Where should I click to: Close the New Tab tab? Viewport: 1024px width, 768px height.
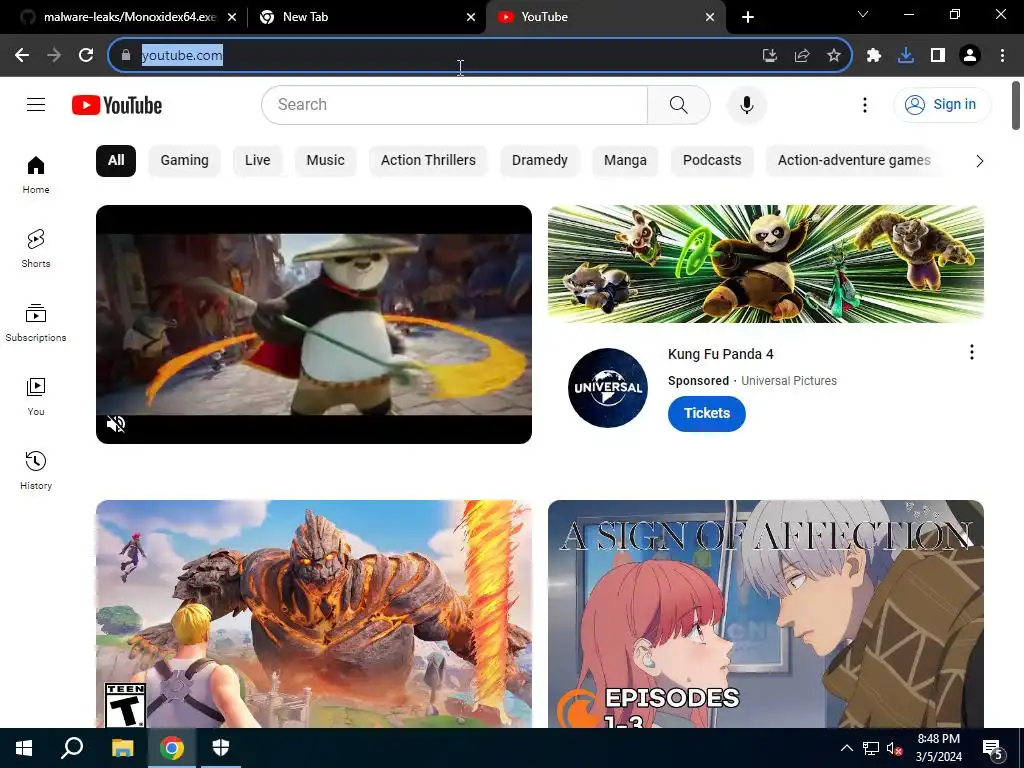pyautogui.click(x=471, y=17)
